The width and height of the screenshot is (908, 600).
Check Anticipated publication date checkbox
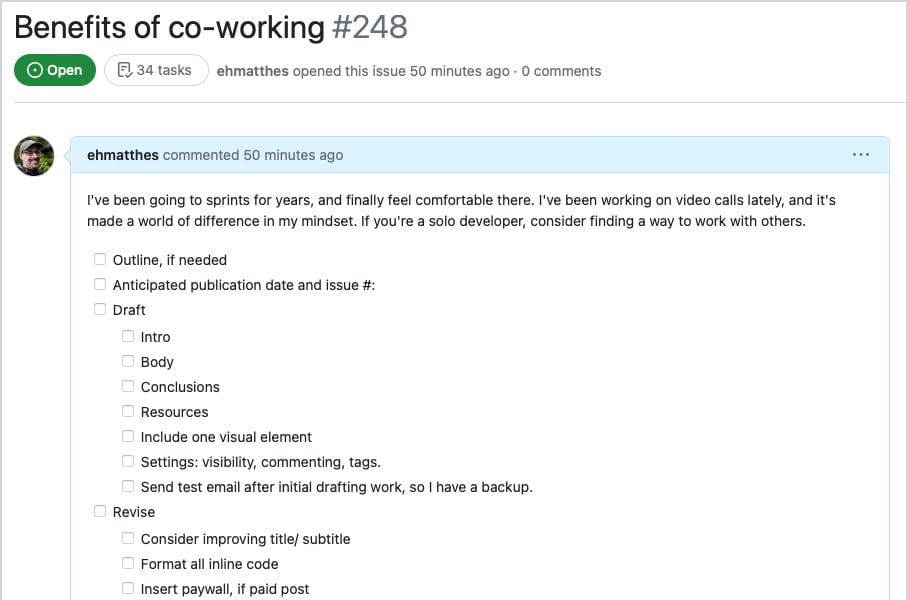click(99, 283)
